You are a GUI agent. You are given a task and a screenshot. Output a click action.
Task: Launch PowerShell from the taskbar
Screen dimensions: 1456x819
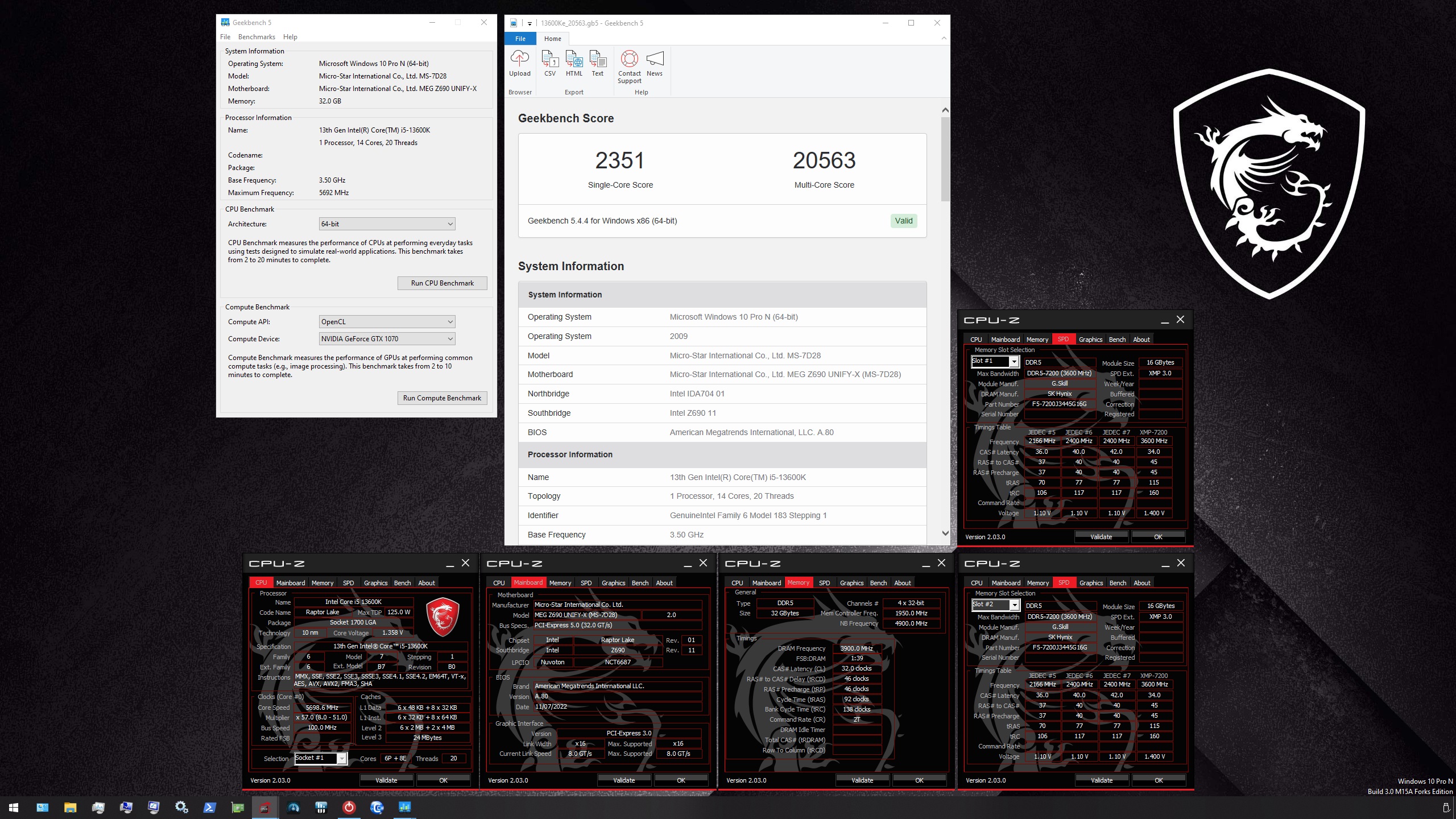[x=209, y=808]
